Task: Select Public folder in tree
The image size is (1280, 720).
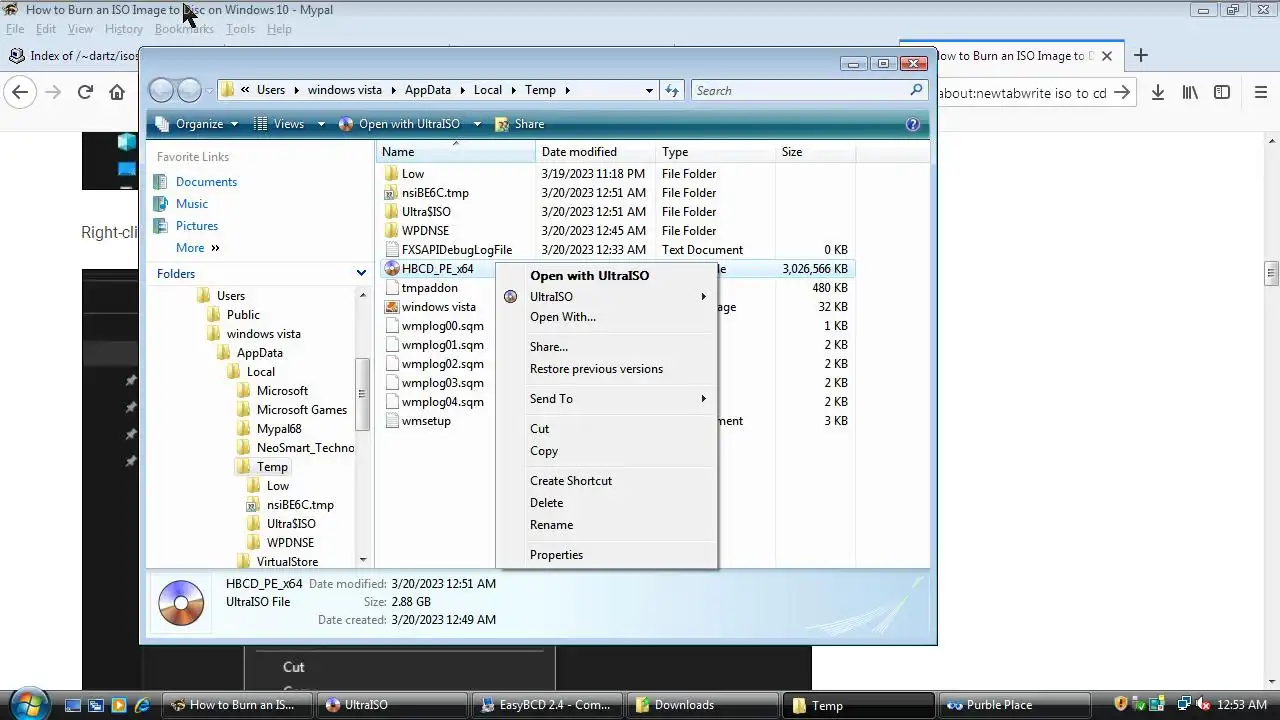Action: [243, 315]
